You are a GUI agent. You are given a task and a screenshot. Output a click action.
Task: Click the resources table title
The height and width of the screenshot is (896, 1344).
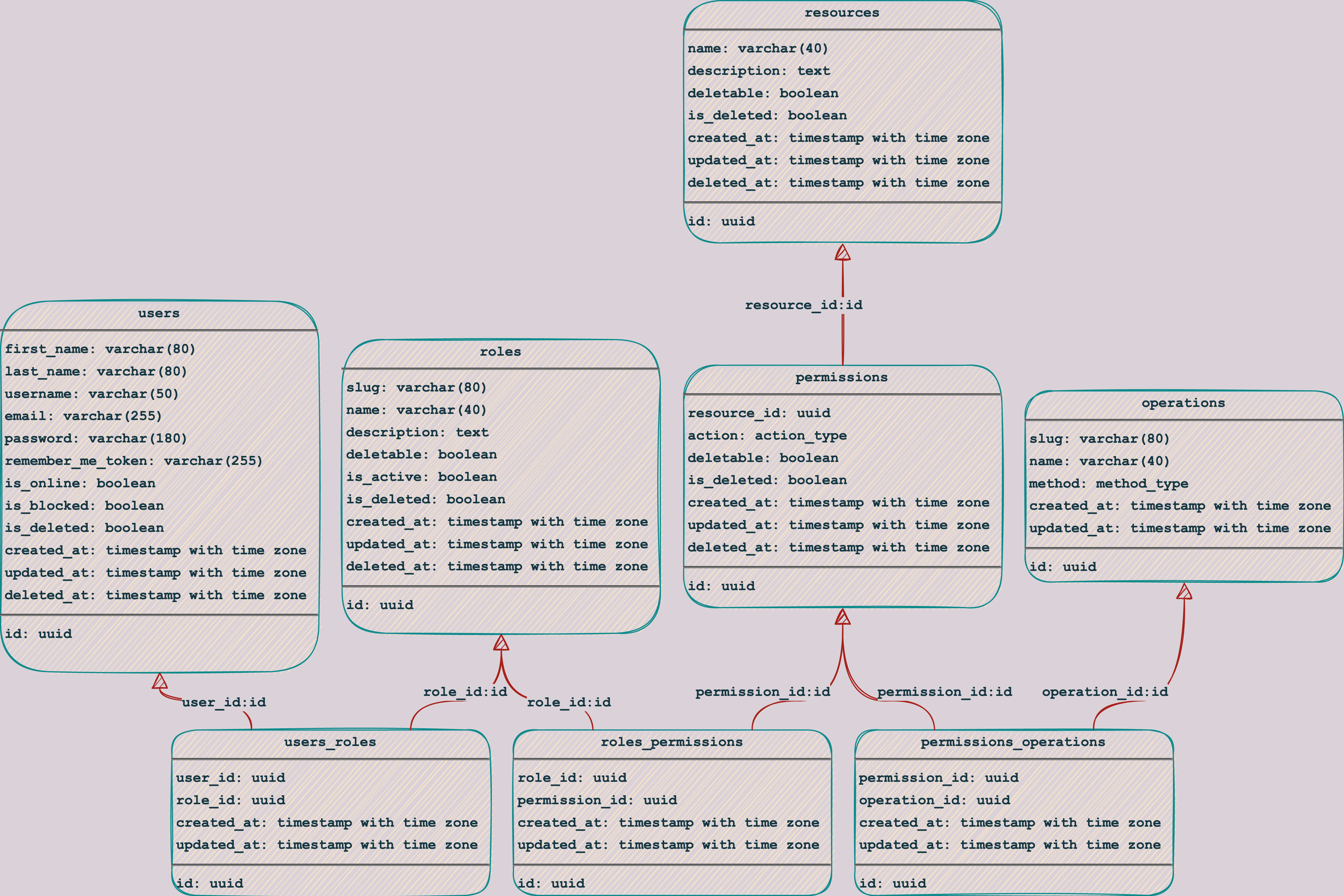point(842,13)
